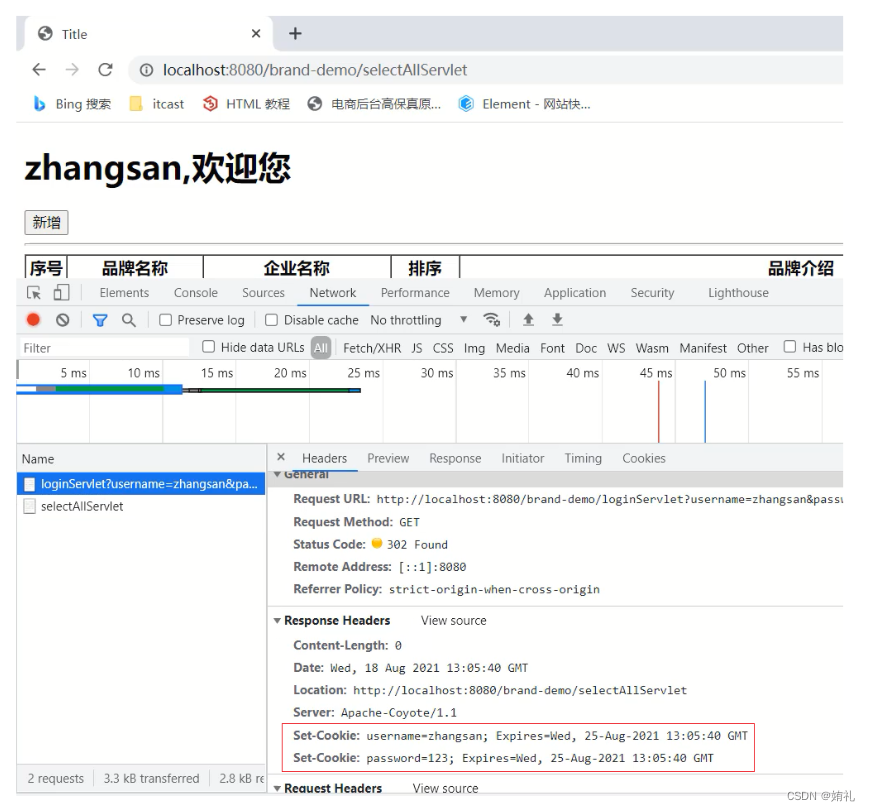The height and width of the screenshot is (811, 870).
Task: Open the Cookies detail tab
Action: click(644, 458)
